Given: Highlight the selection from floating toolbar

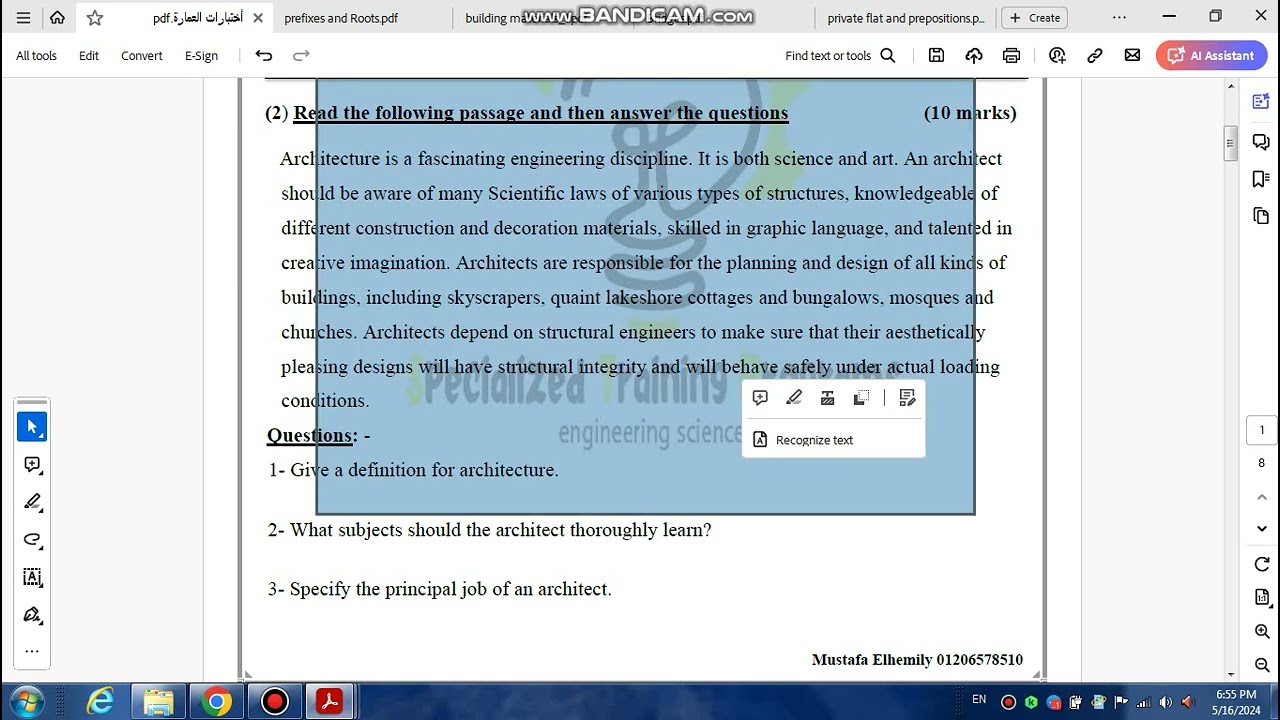Looking at the screenshot, I should click(x=794, y=398).
